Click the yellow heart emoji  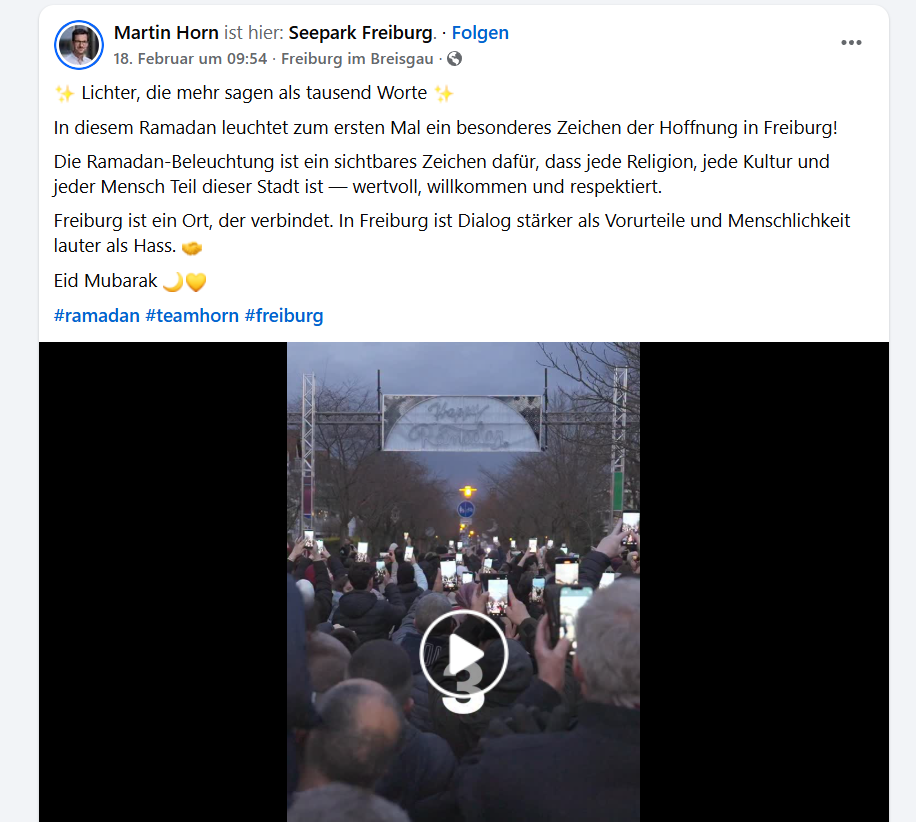coord(196,282)
